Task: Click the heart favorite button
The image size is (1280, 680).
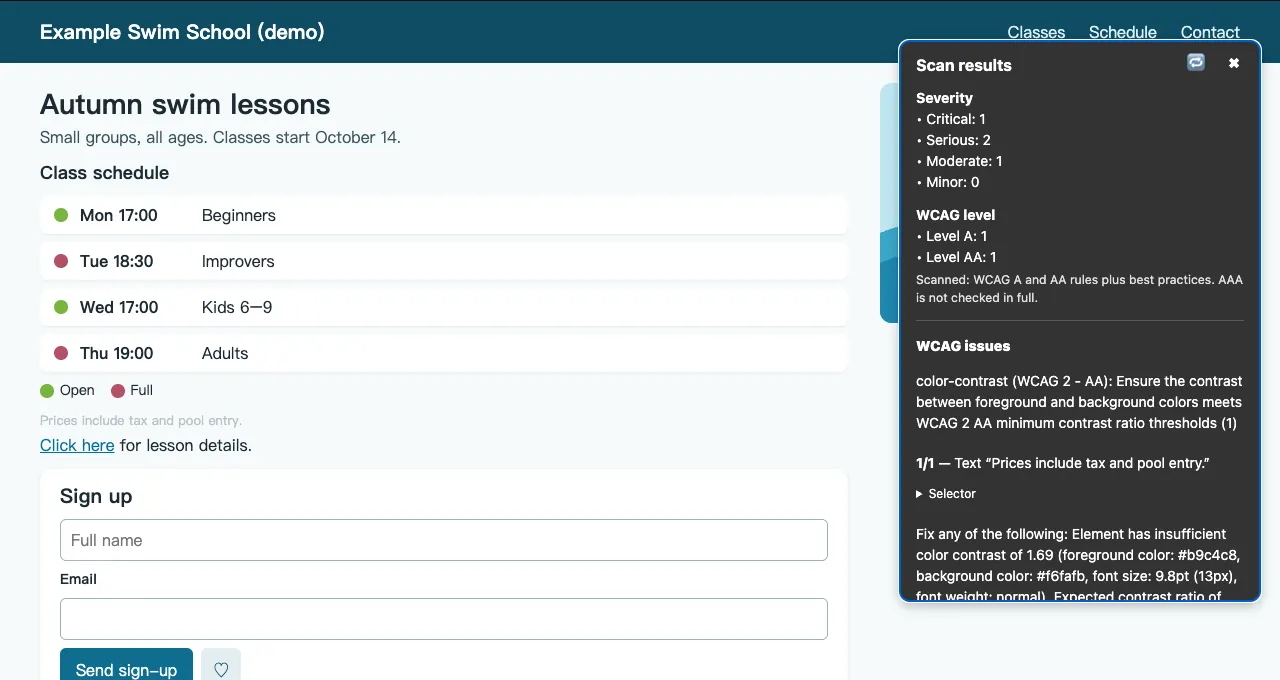Action: (221, 669)
